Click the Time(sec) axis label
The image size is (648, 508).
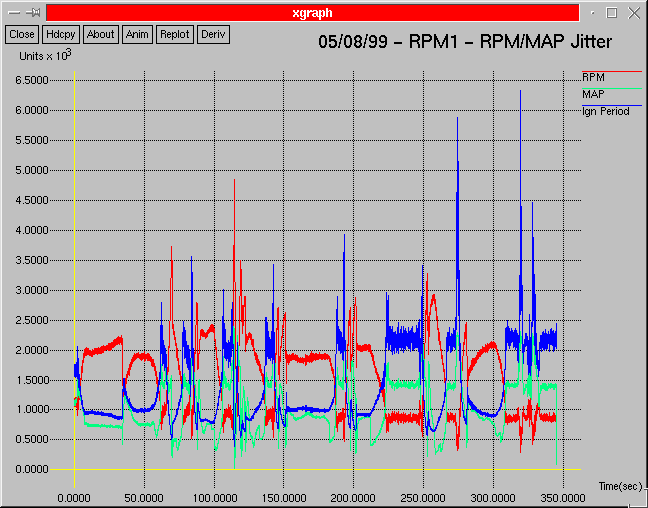(x=620, y=487)
